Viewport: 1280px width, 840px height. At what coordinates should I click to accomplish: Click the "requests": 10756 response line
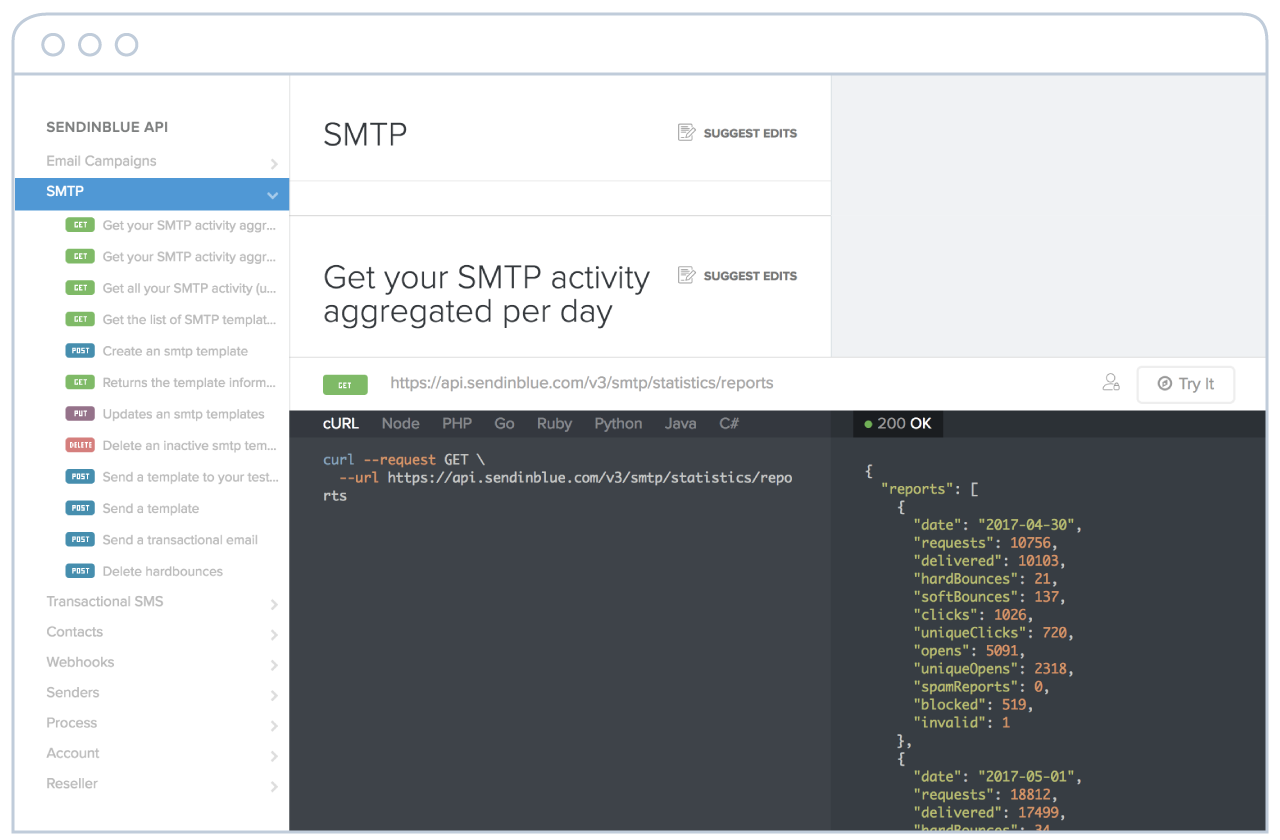[985, 543]
